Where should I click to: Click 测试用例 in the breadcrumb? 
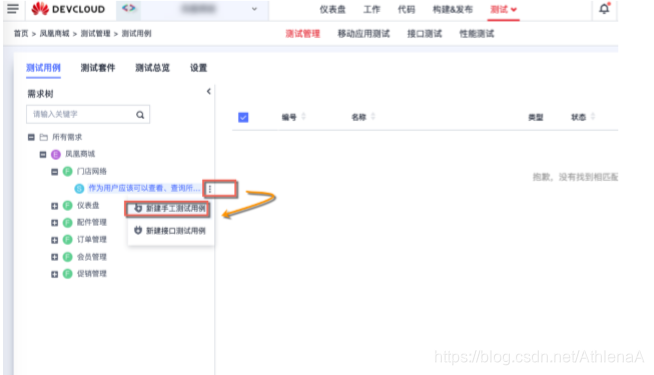[136, 33]
